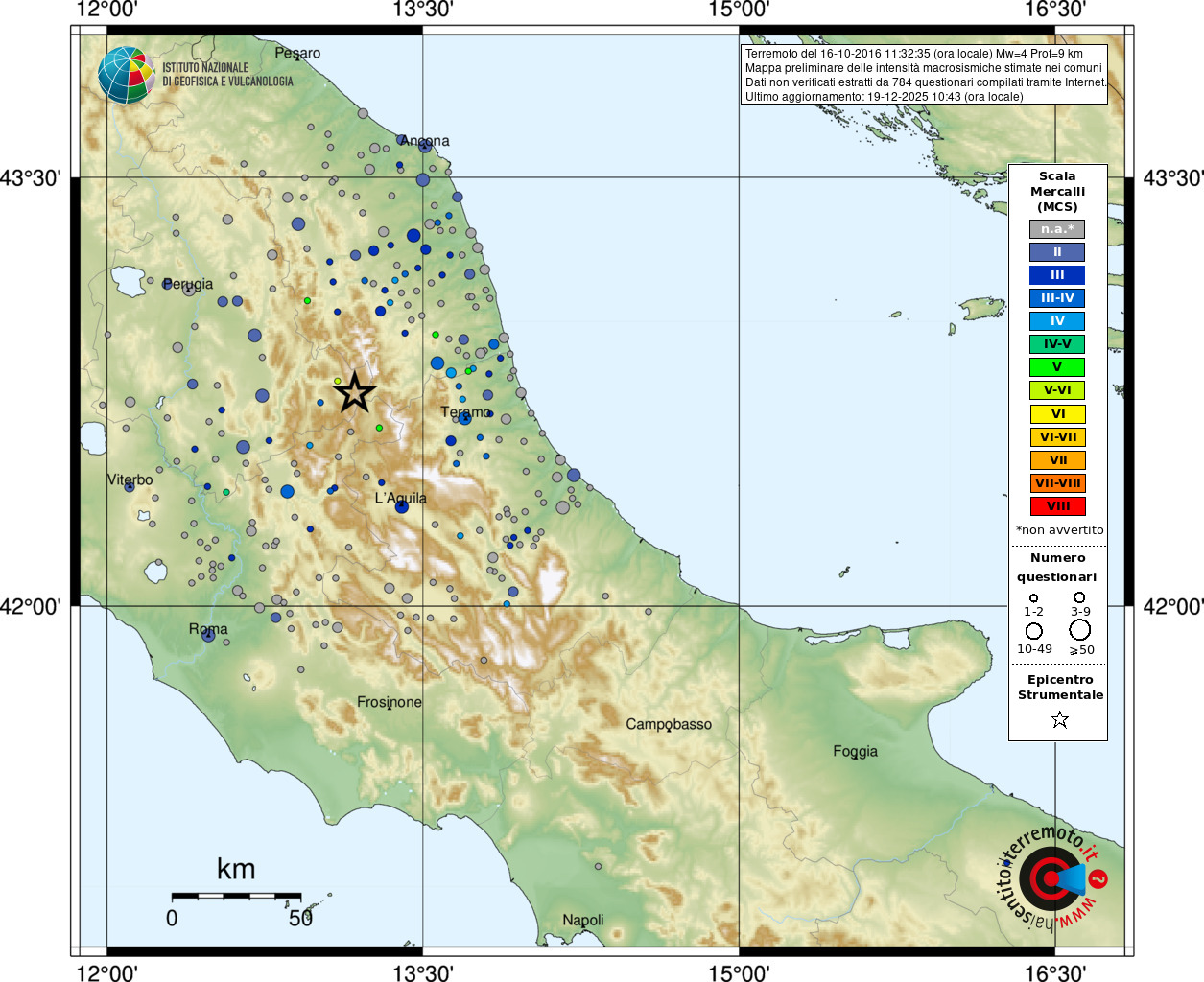Click the Numero questionari heading
Viewport: 1204px width, 982px height.
tap(1057, 567)
